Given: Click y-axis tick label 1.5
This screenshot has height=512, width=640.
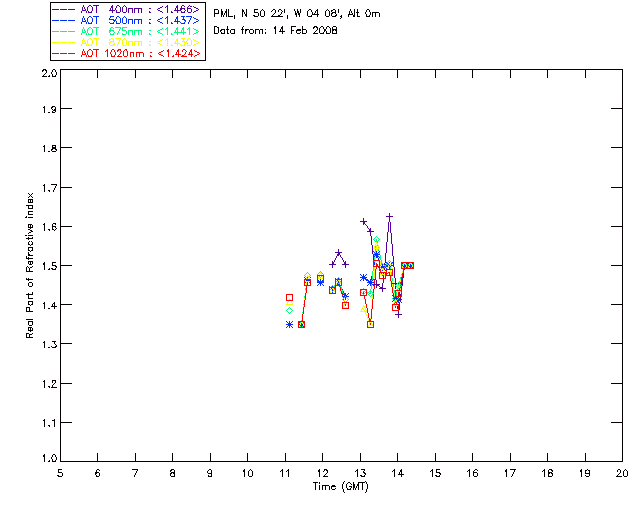Looking at the screenshot, I should point(49,266).
